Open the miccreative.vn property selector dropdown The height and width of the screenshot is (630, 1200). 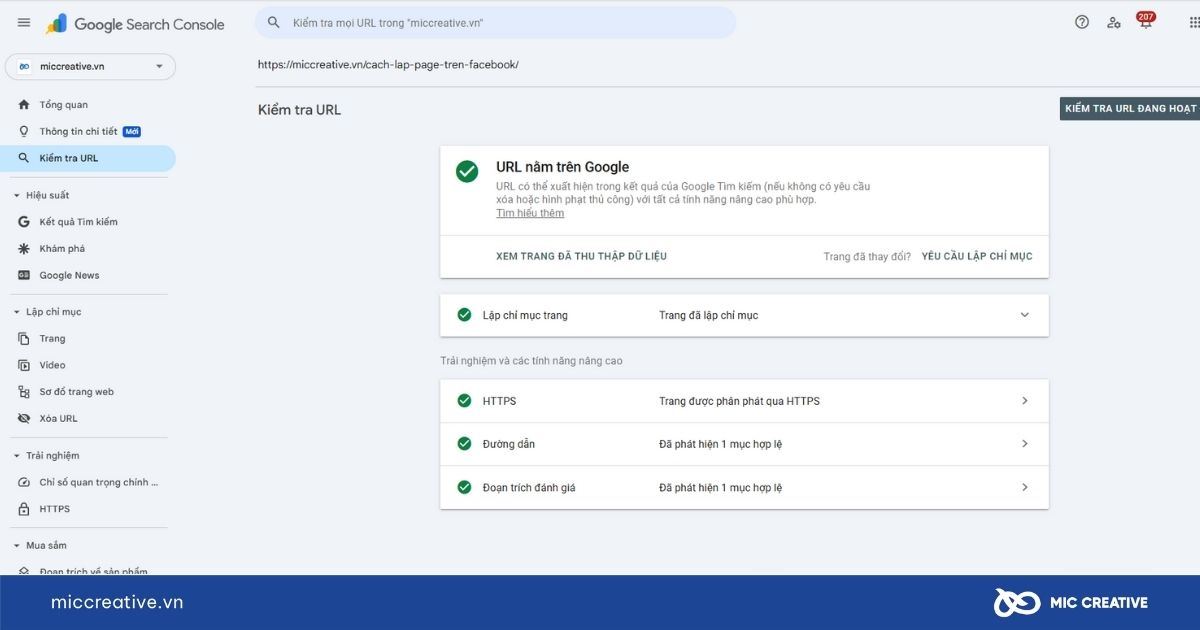click(90, 66)
